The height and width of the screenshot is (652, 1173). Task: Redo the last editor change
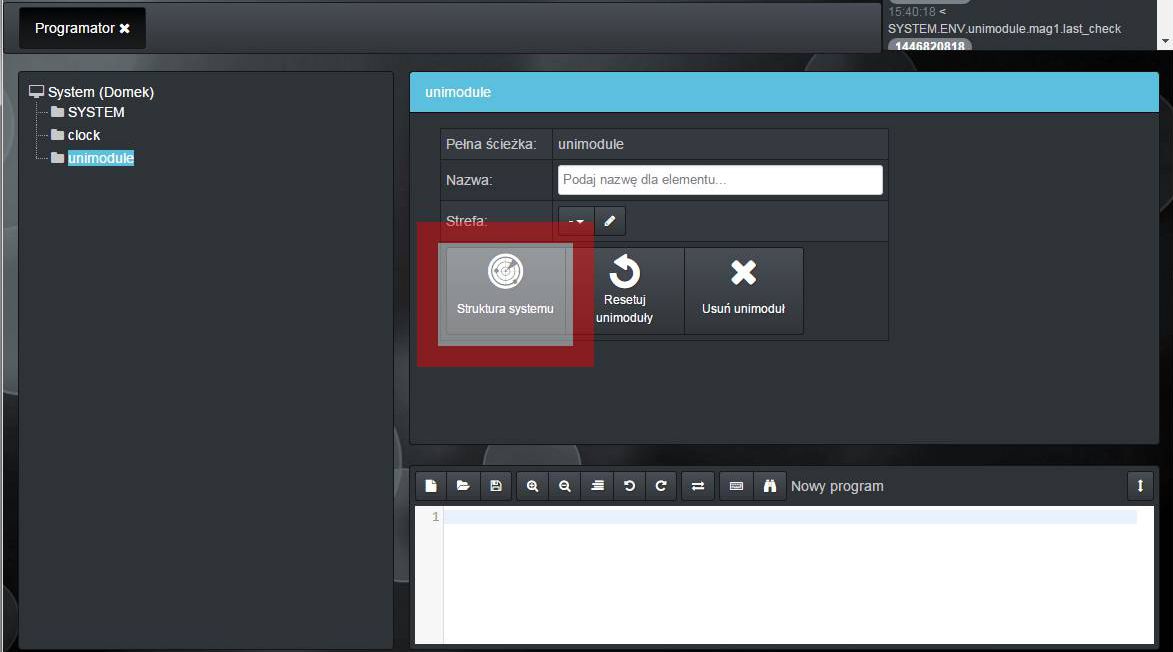661,486
